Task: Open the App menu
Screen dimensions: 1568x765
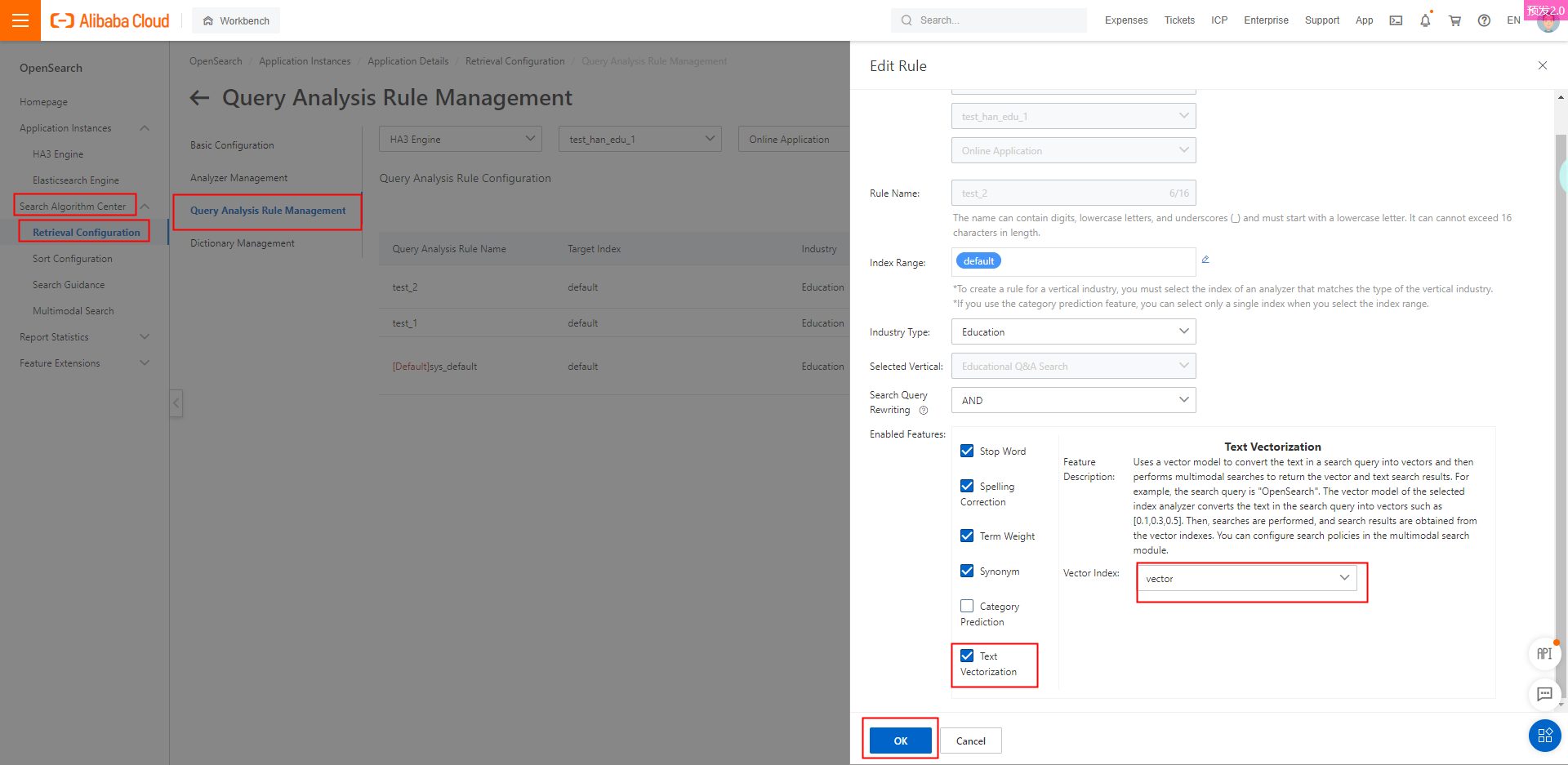Action: (1364, 20)
